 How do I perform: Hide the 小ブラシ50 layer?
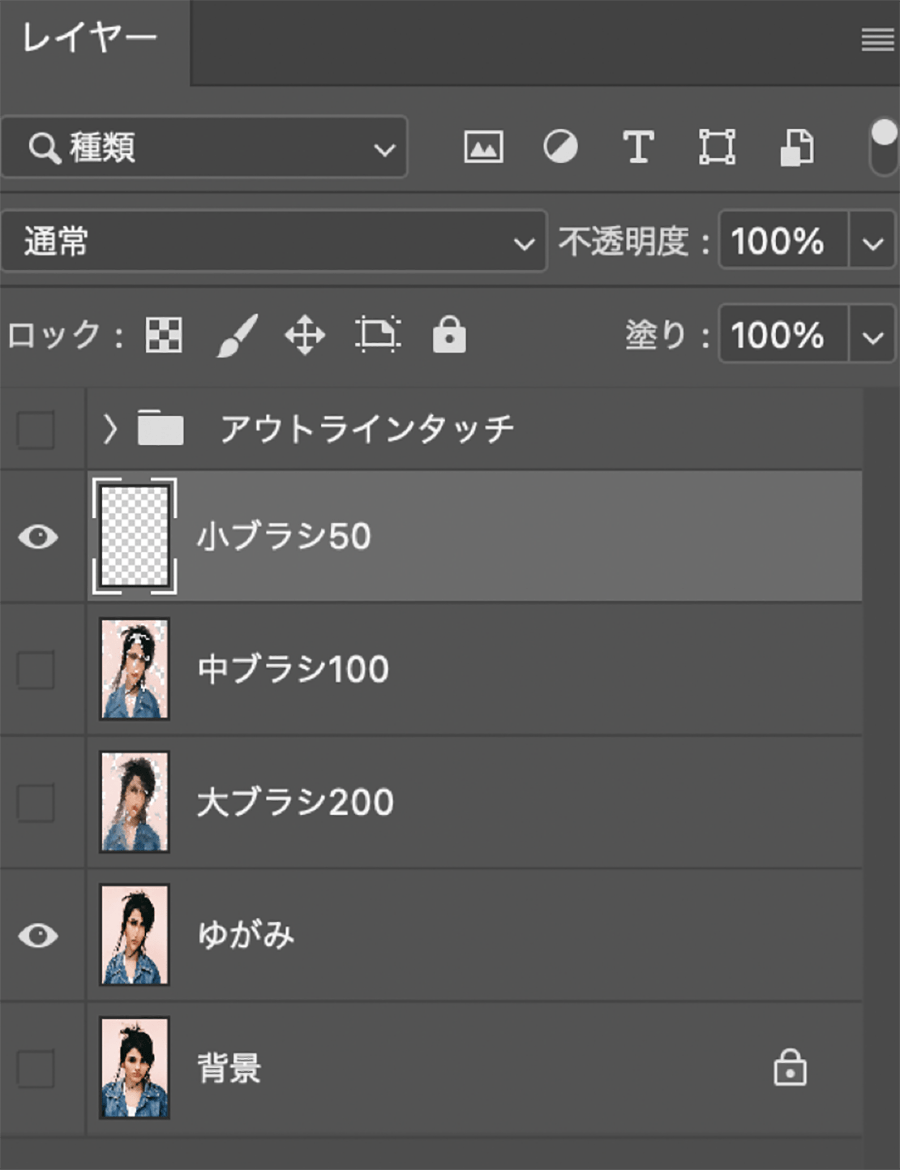(x=37, y=537)
